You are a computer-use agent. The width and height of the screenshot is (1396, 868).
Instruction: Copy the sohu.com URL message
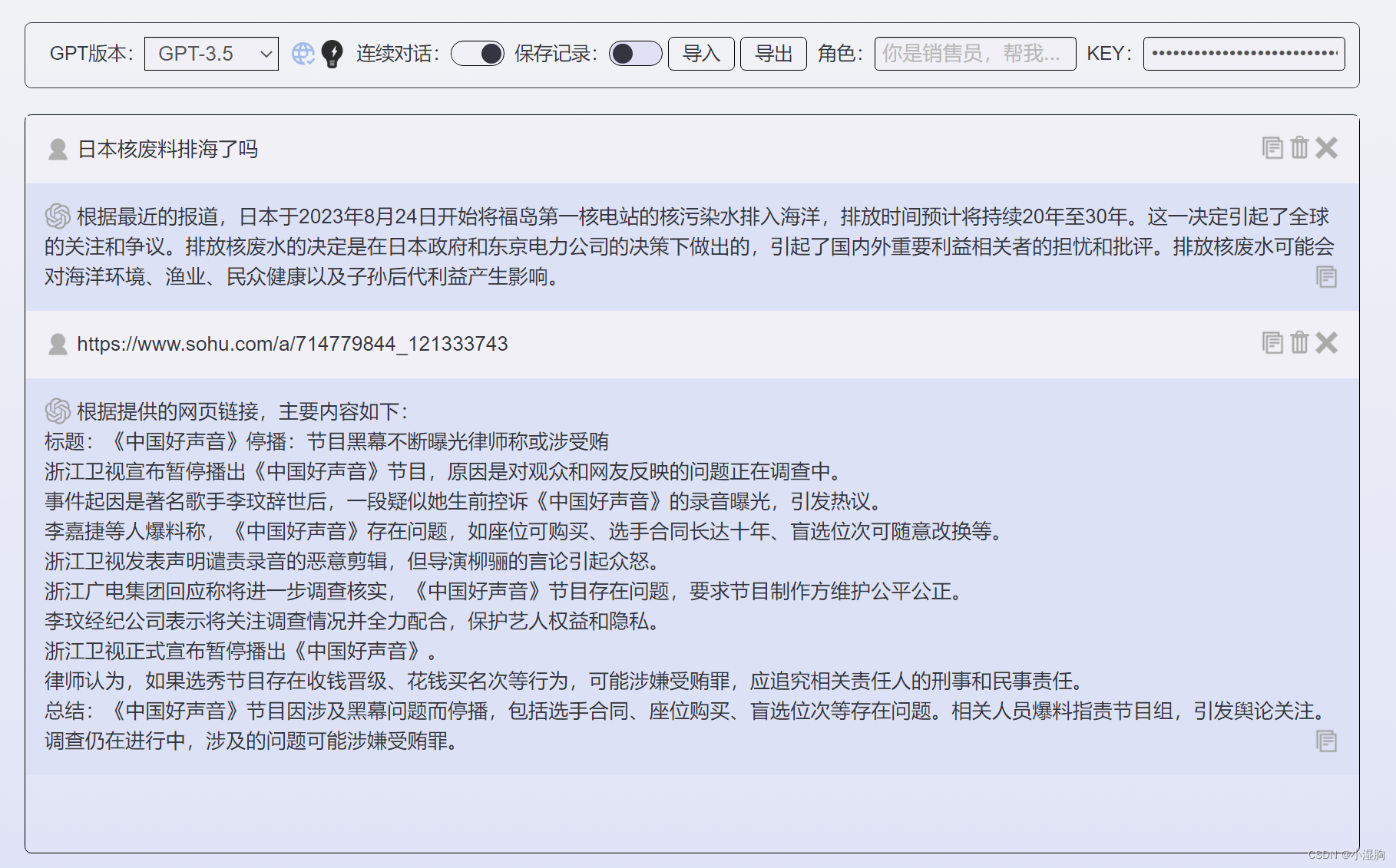[1272, 342]
